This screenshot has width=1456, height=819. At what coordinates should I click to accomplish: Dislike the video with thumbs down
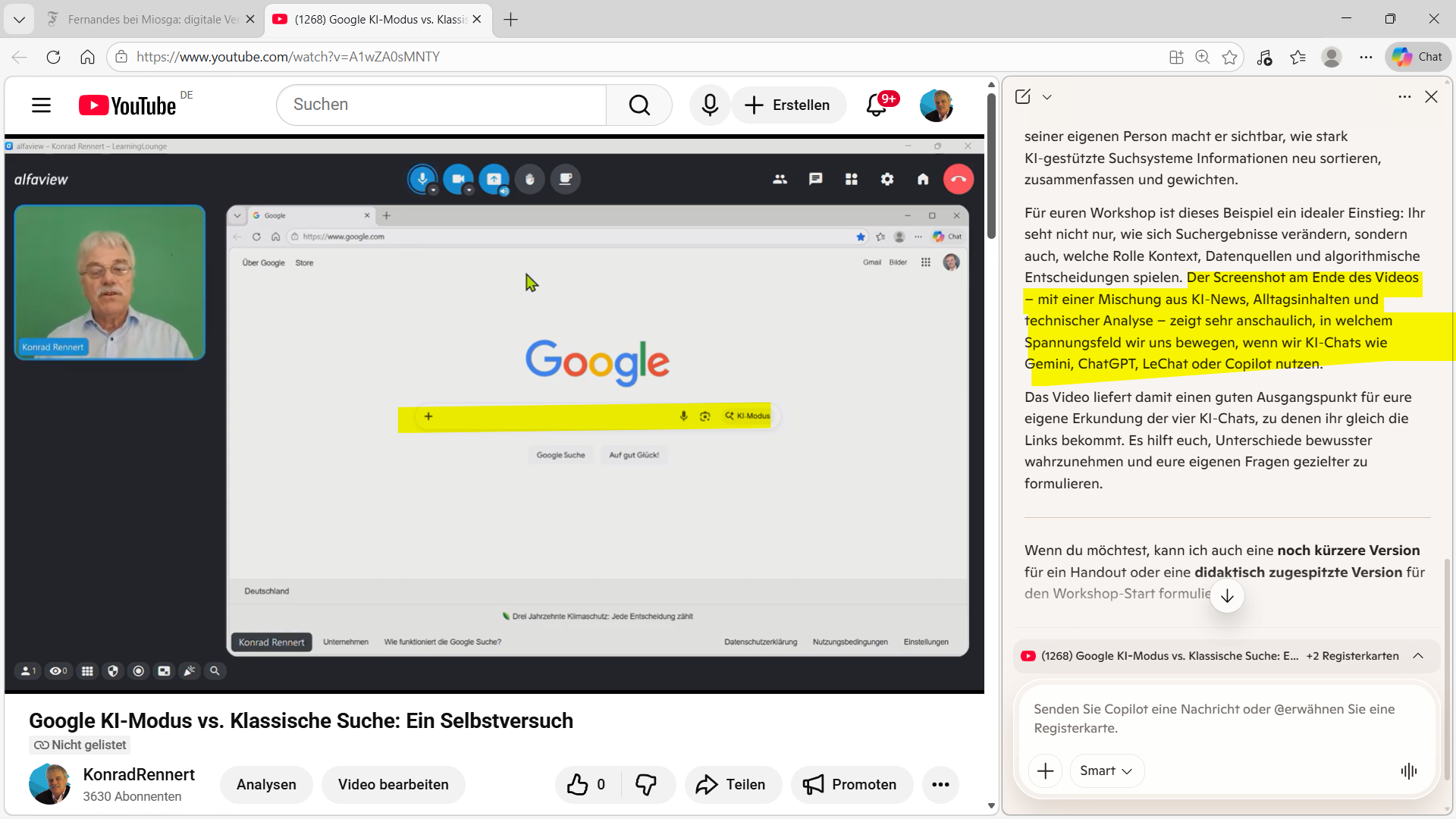[646, 785]
